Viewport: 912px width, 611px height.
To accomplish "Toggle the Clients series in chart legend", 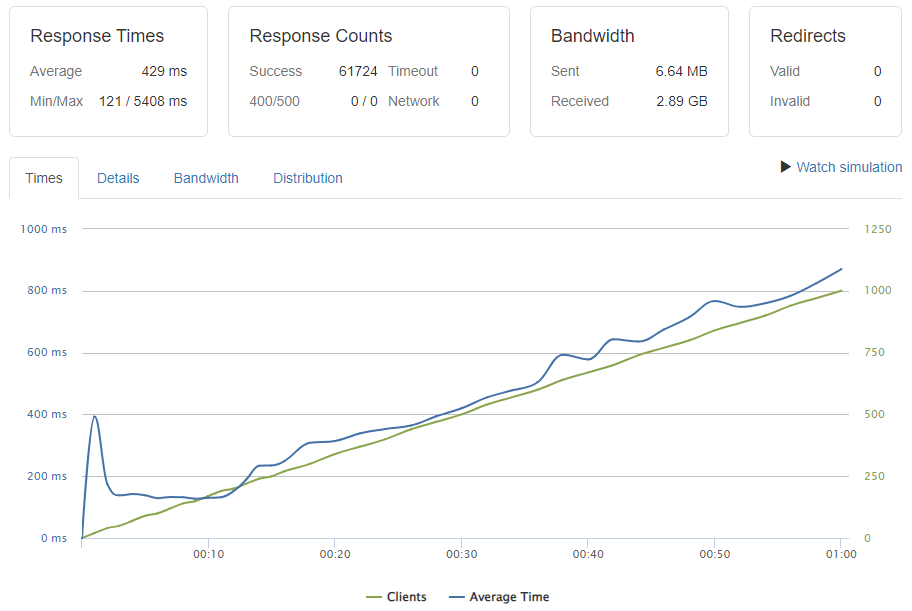I will [x=406, y=597].
